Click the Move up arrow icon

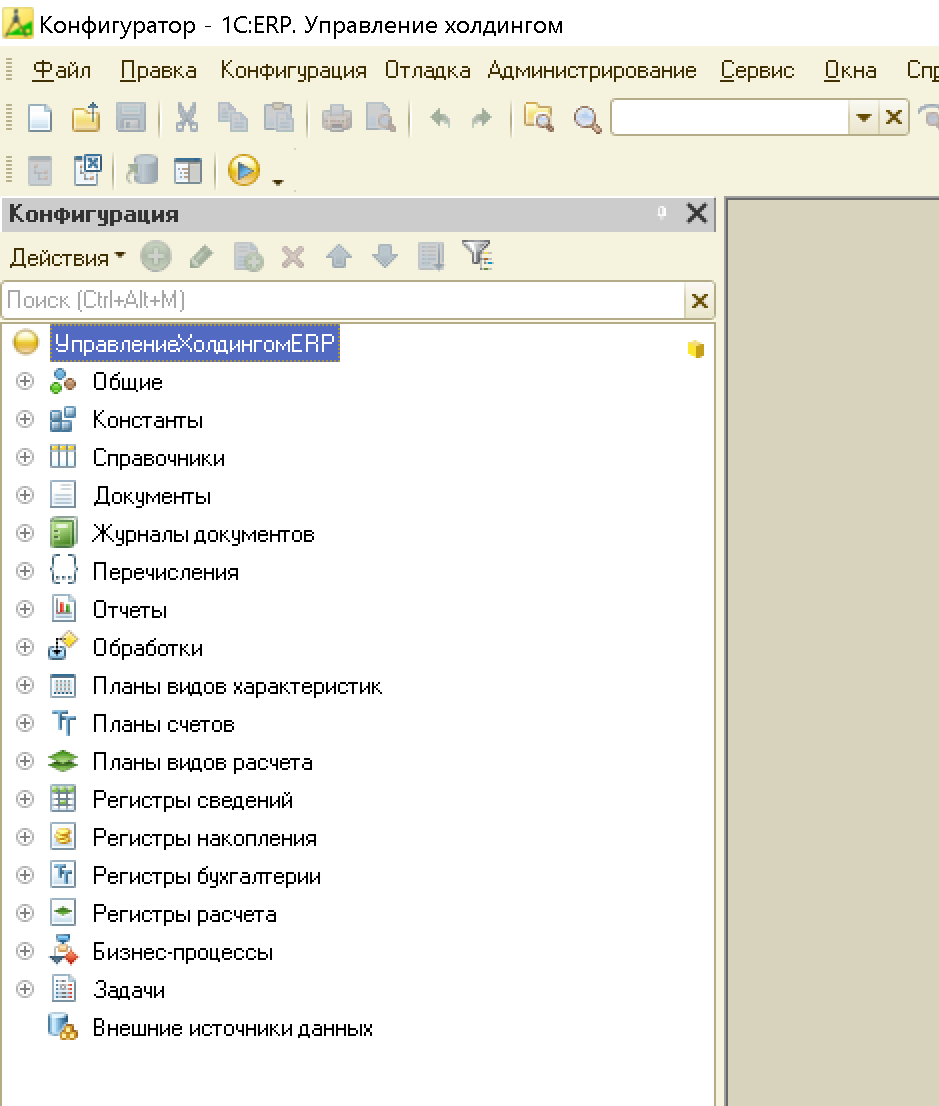tap(339, 256)
